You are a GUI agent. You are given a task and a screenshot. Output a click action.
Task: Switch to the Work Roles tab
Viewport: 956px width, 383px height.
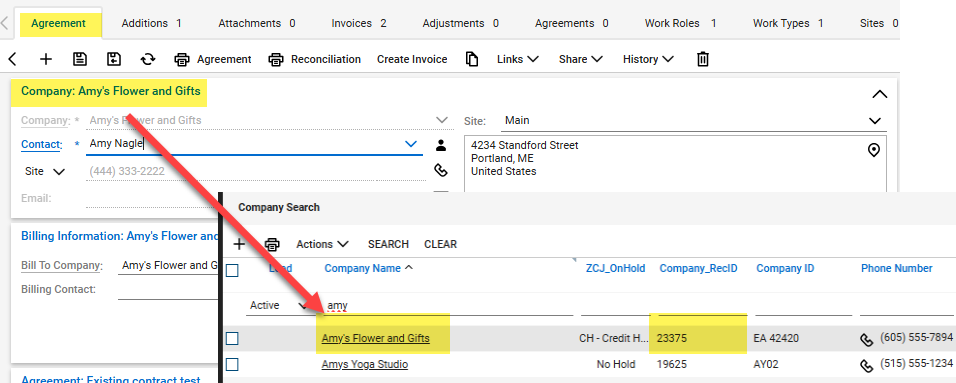(680, 23)
